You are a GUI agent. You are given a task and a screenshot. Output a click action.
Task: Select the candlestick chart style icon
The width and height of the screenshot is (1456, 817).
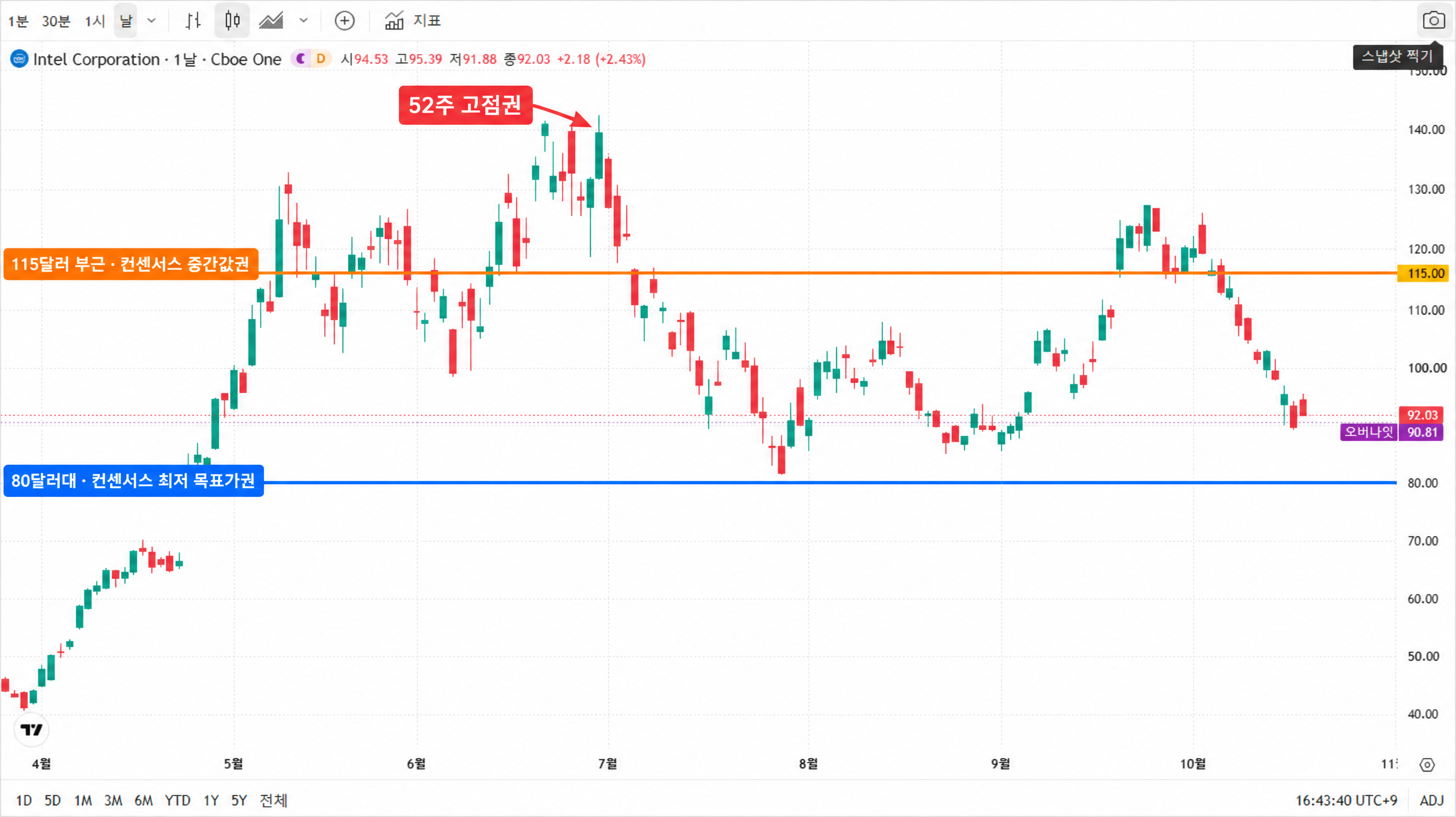pos(233,21)
